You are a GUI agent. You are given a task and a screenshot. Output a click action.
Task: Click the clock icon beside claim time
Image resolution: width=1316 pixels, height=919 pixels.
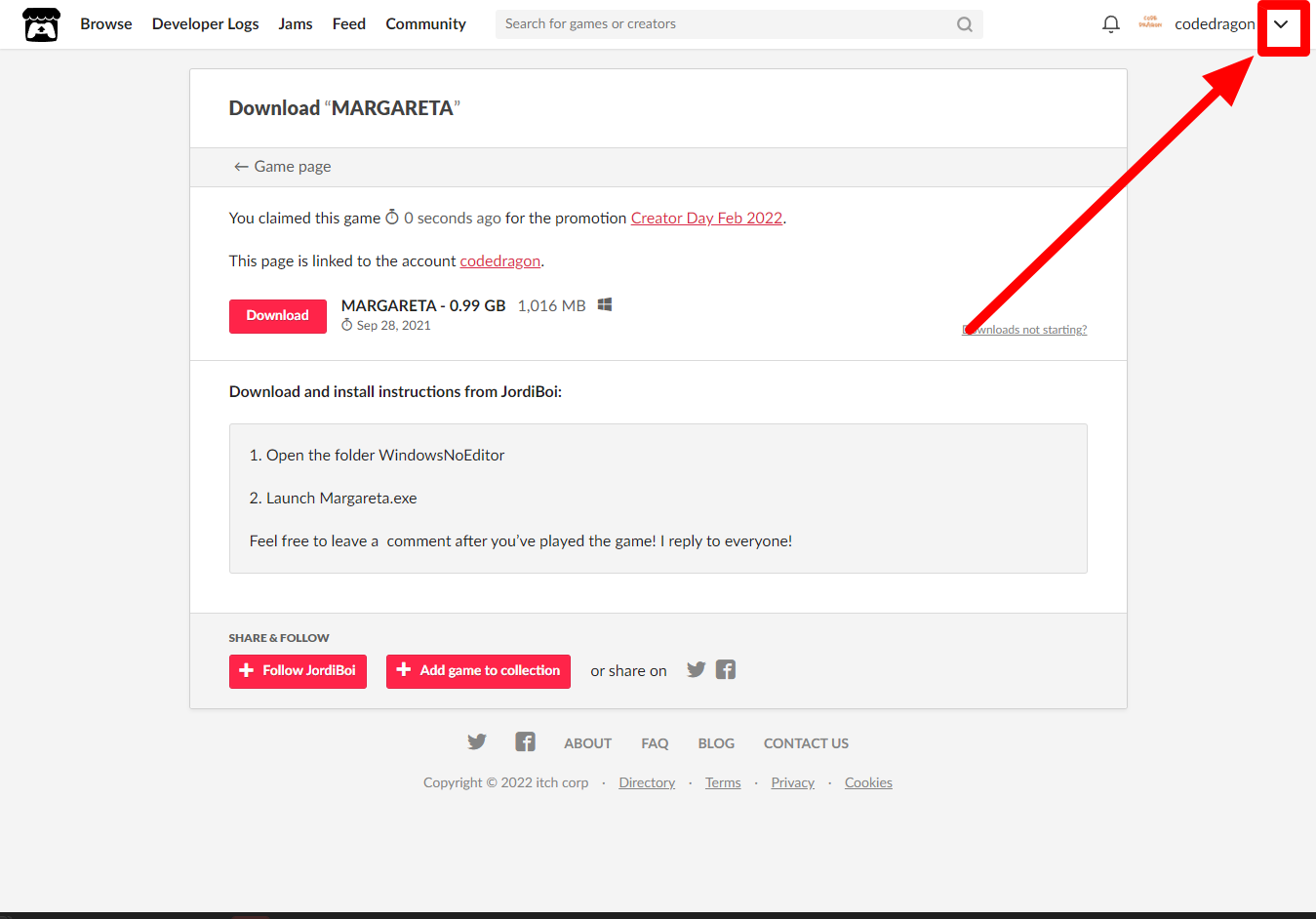(392, 218)
